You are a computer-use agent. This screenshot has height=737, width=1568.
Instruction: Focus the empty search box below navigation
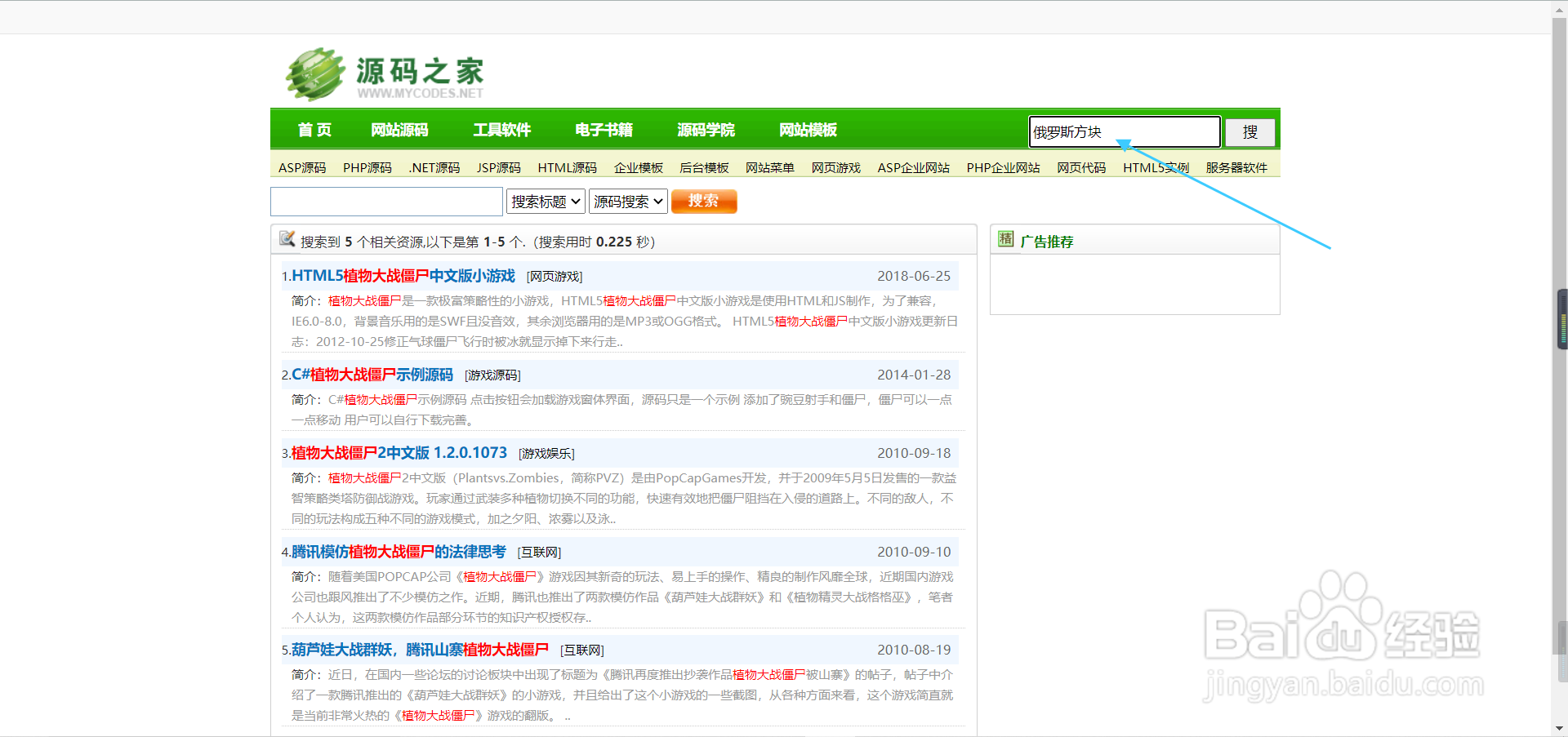(386, 202)
